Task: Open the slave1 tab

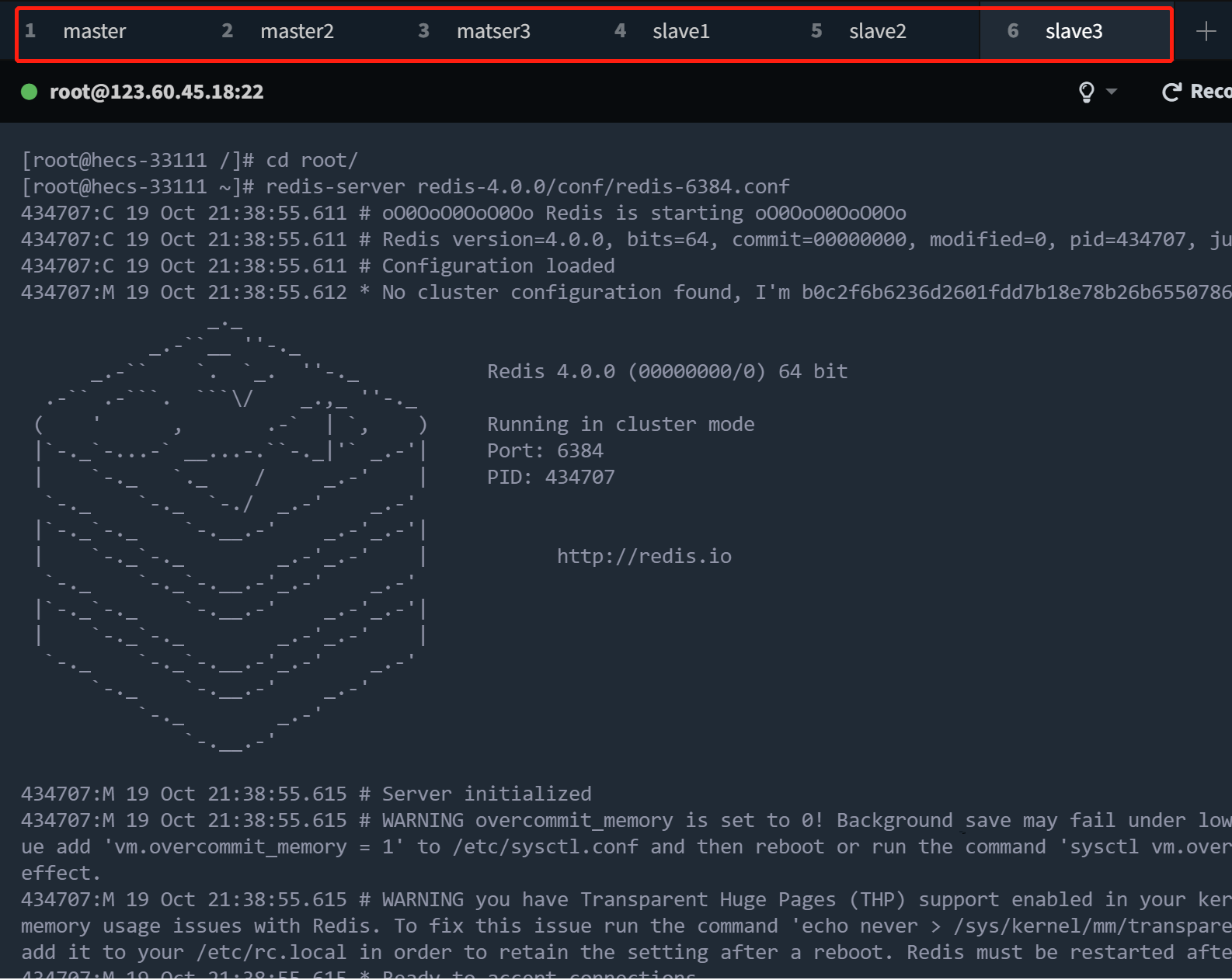Action: tap(680, 32)
